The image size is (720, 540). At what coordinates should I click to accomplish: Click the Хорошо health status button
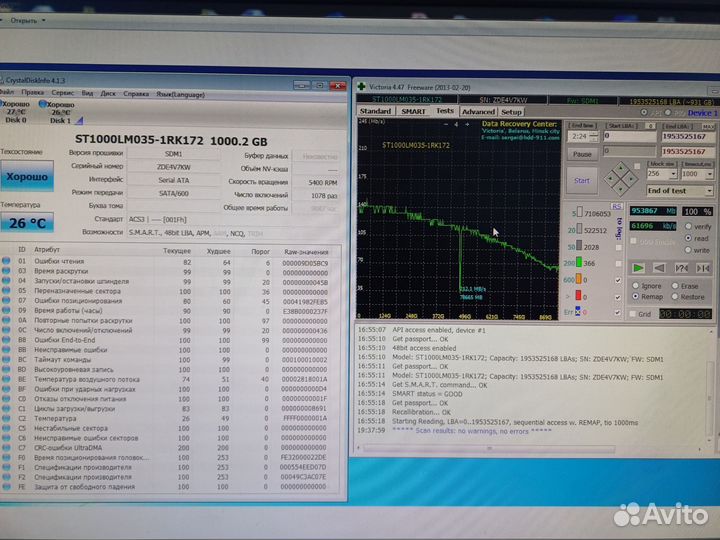27,176
